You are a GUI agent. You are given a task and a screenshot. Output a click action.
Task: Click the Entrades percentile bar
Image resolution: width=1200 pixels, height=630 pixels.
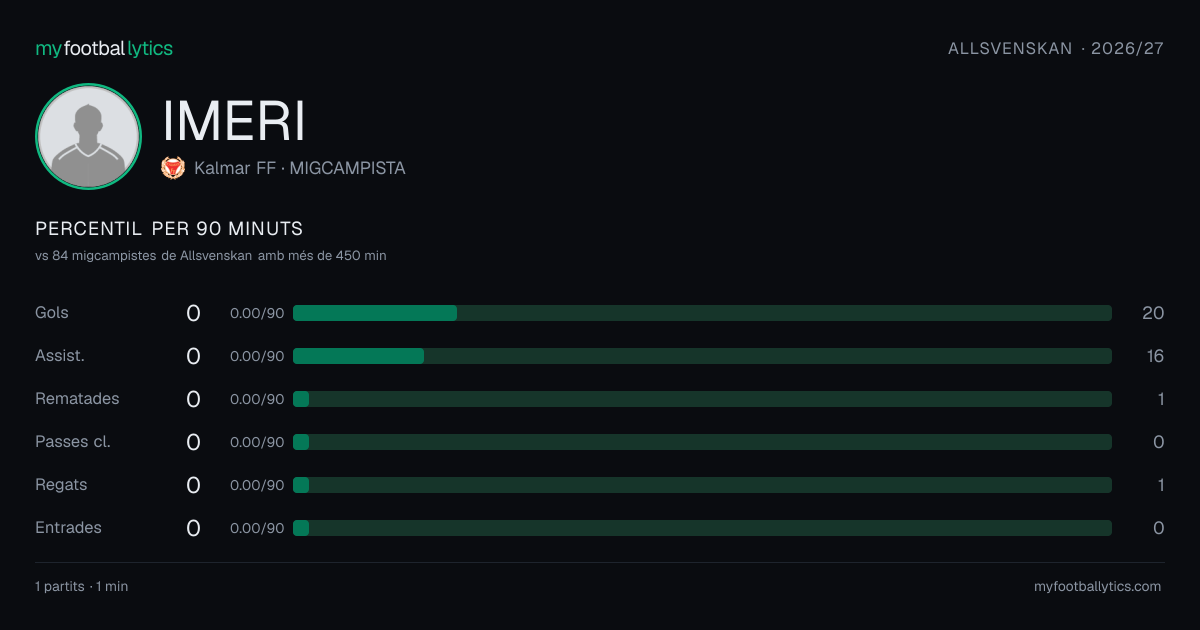(x=702, y=528)
